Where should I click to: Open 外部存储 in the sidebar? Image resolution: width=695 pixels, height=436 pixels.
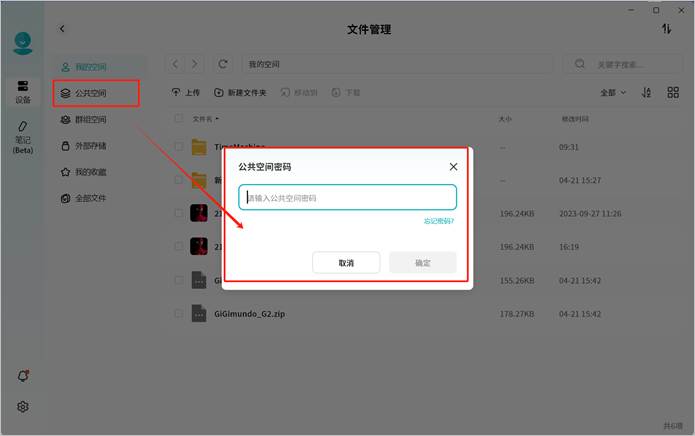(x=90, y=146)
